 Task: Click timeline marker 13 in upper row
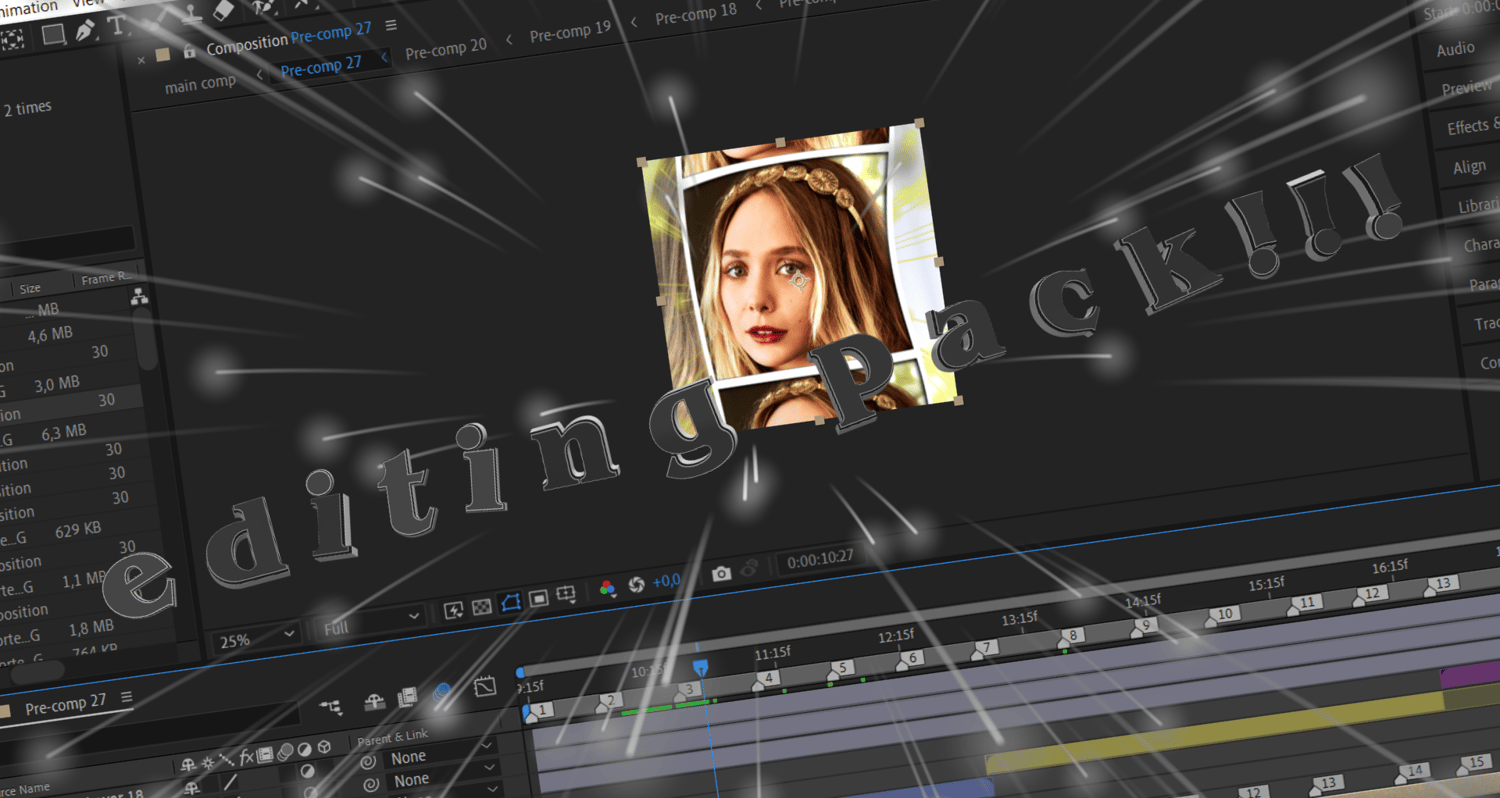coord(1441,583)
